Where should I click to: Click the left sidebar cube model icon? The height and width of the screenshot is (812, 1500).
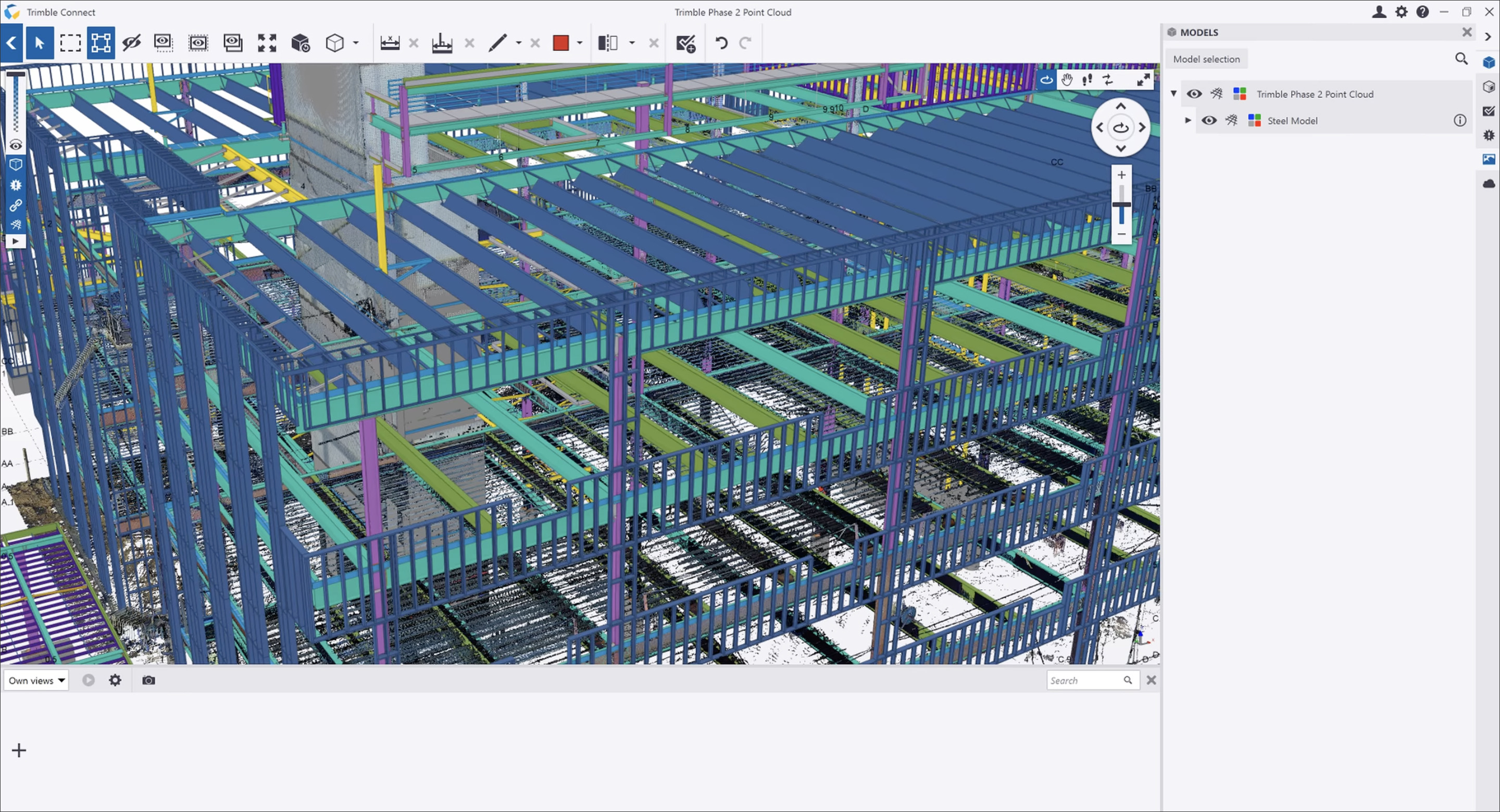[16, 164]
